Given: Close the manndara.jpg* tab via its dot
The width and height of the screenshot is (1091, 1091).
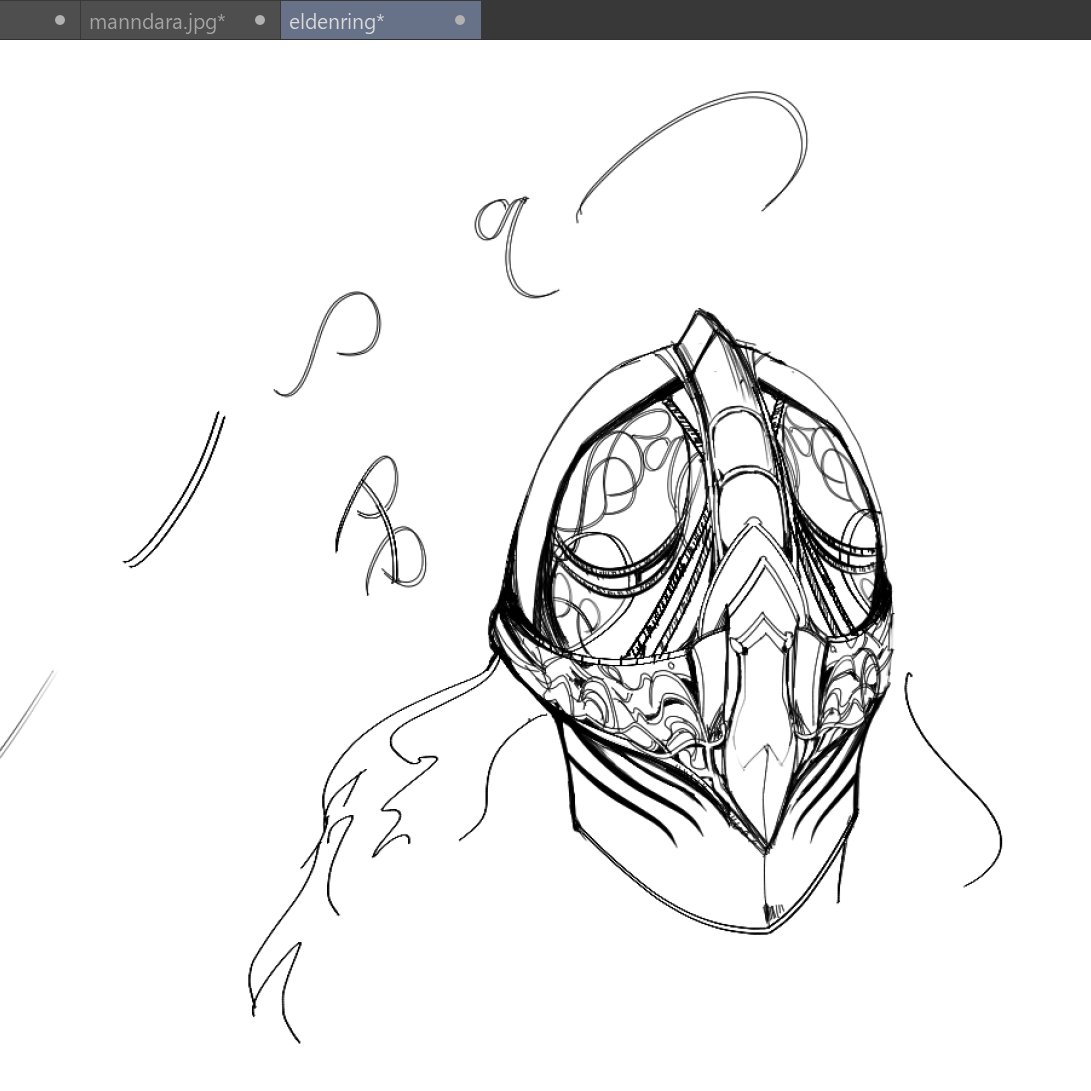Looking at the screenshot, I should 260,20.
